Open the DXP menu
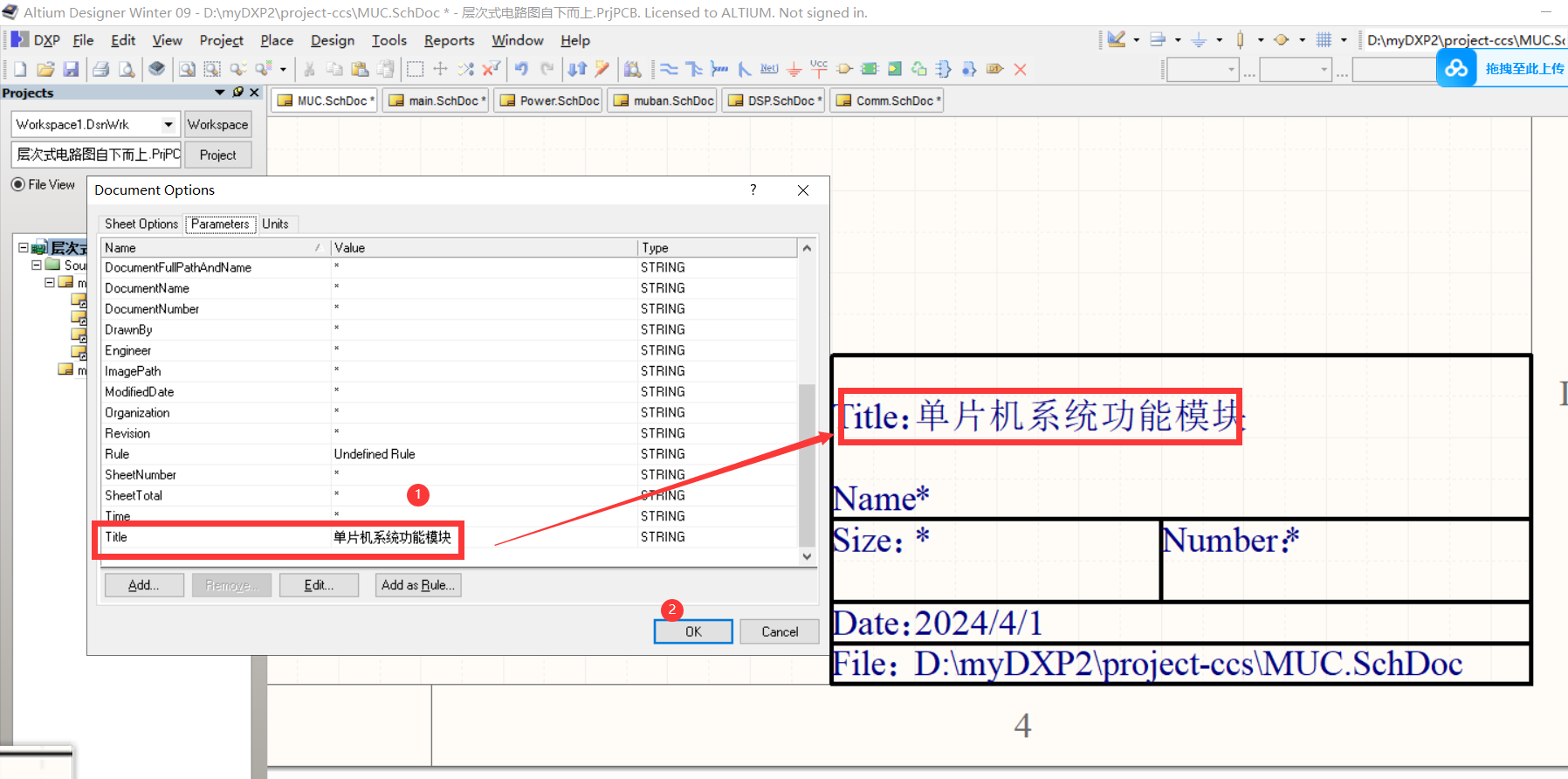This screenshot has width=1568, height=779. tap(37, 40)
